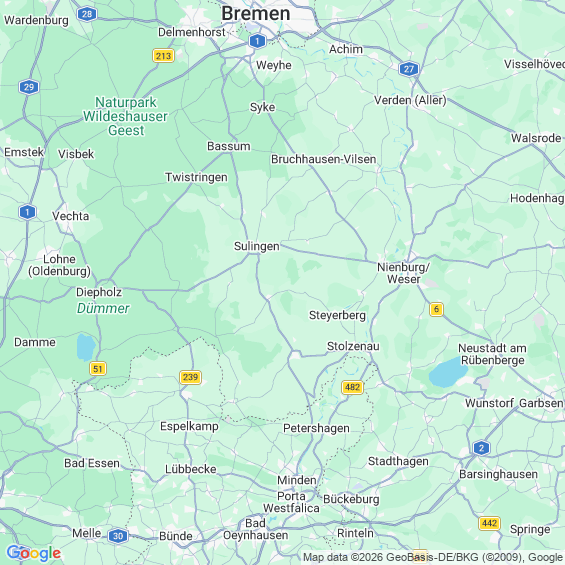The height and width of the screenshot is (565, 565).
Task: Select the Sulingen town label
Action: tap(257, 246)
